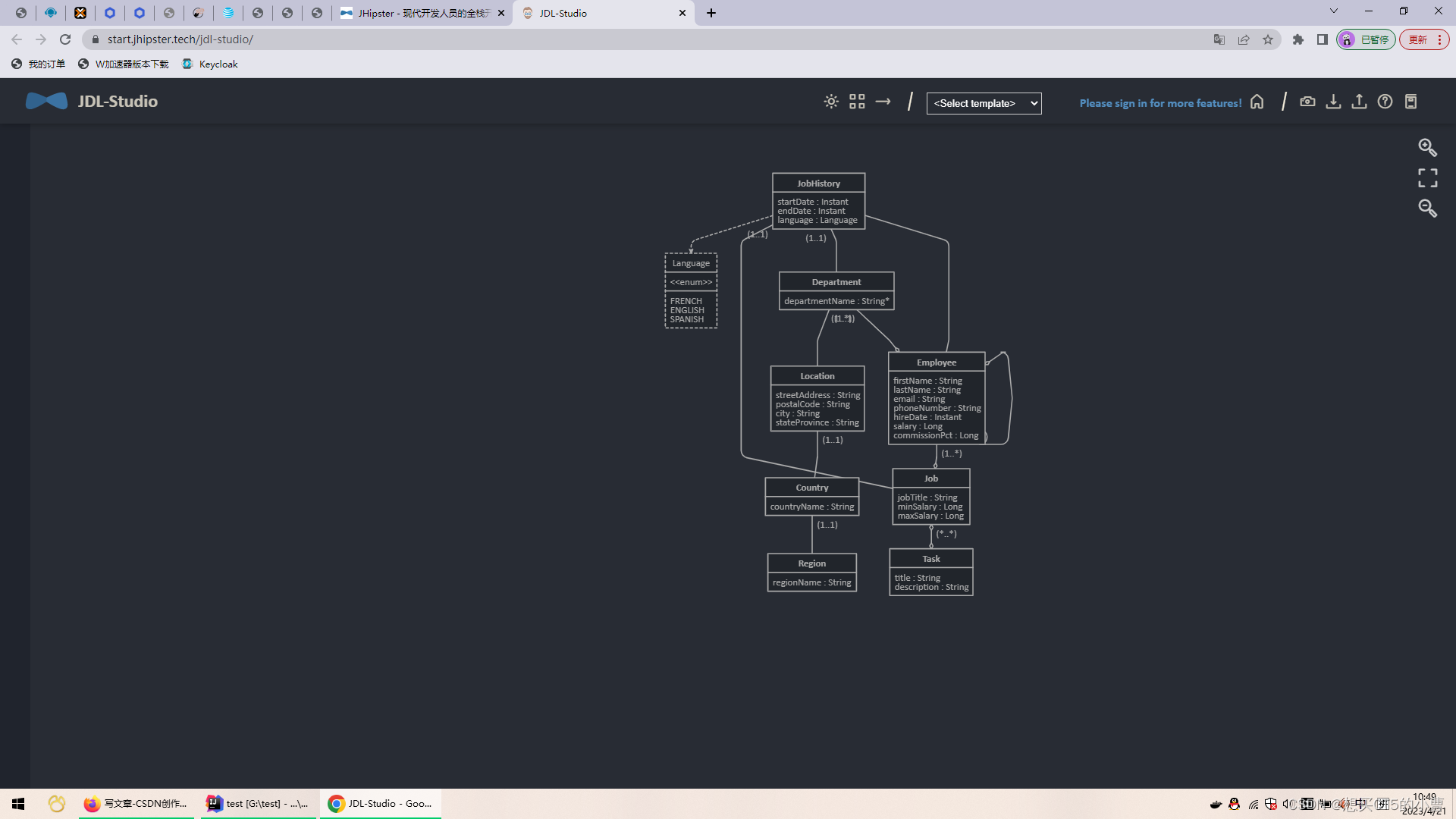The height and width of the screenshot is (819, 1456).
Task: Click the browser address bar URL
Action: coord(180,39)
